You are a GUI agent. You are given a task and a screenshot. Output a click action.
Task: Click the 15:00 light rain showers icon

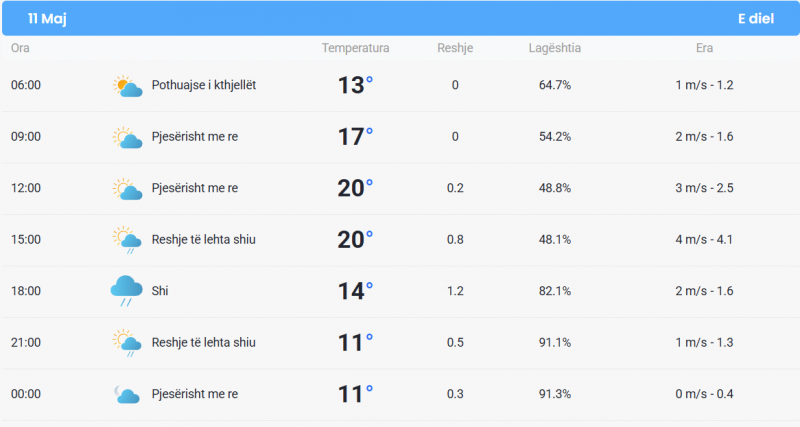click(127, 240)
